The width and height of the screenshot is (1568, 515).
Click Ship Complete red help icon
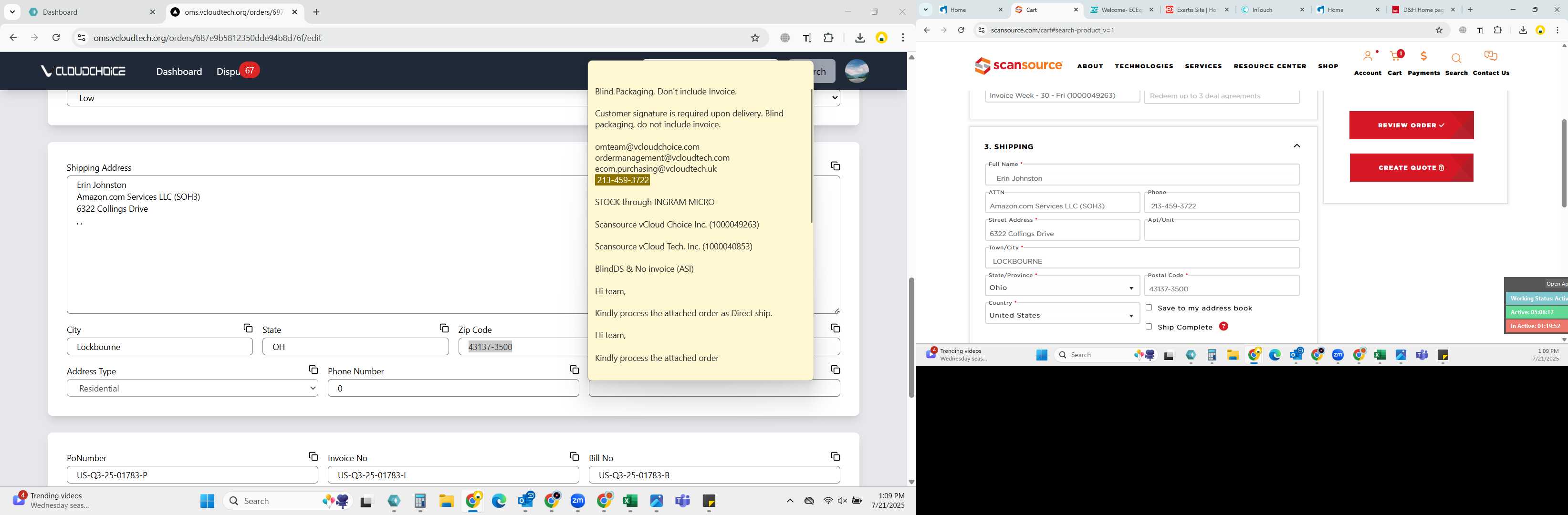(x=1223, y=327)
